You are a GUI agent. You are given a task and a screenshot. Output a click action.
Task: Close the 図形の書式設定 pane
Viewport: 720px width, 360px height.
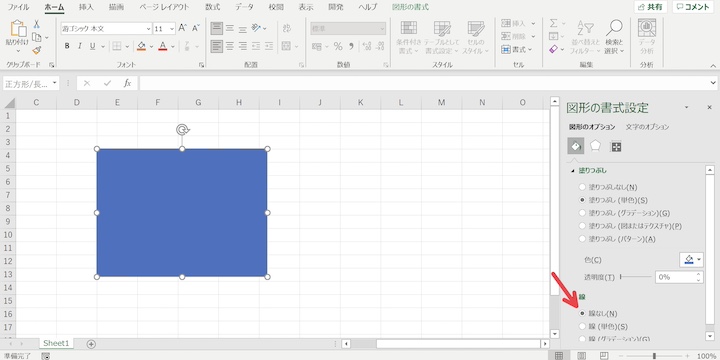[709, 107]
